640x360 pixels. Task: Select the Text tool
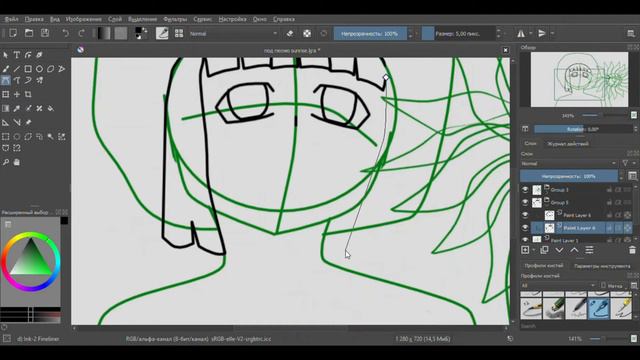pos(17,55)
